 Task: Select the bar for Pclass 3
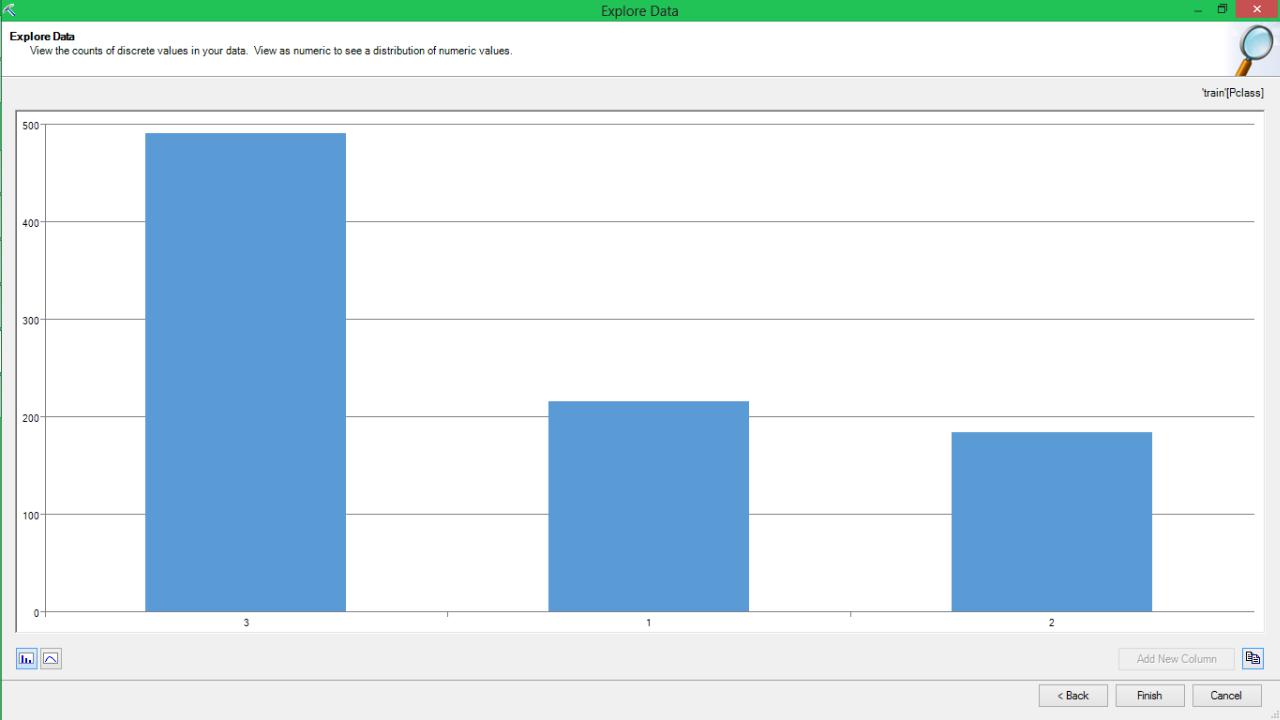tap(246, 372)
